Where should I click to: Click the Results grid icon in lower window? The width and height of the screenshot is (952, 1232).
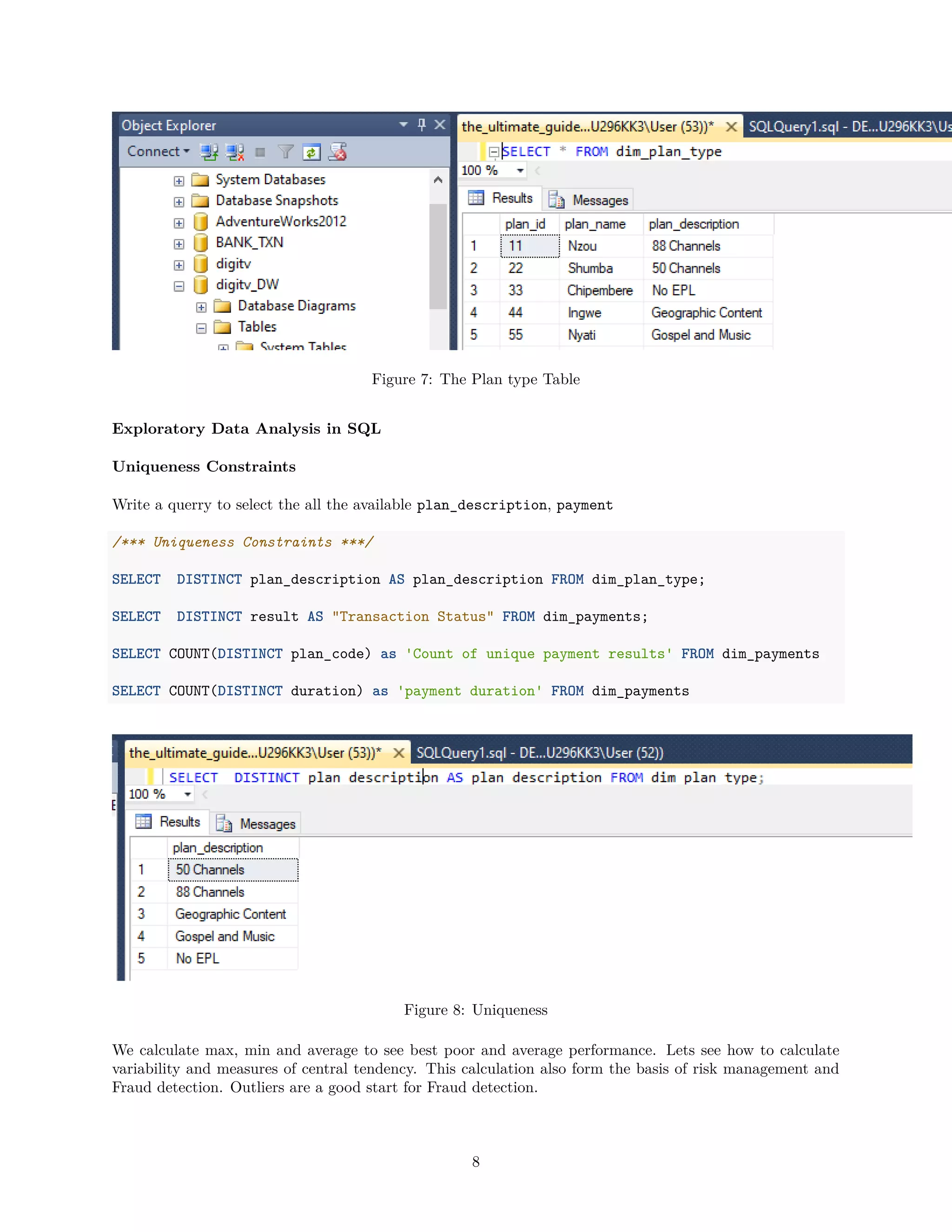143,821
